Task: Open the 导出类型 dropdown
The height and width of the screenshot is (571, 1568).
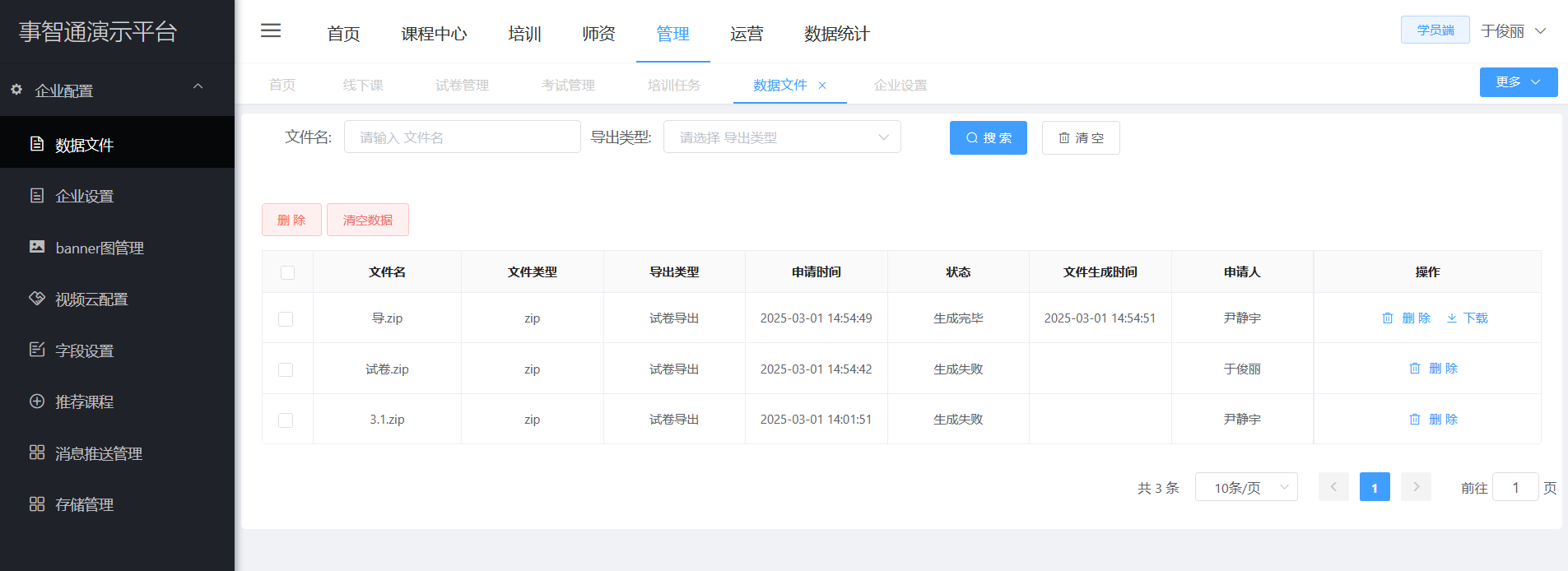Action: (782, 137)
